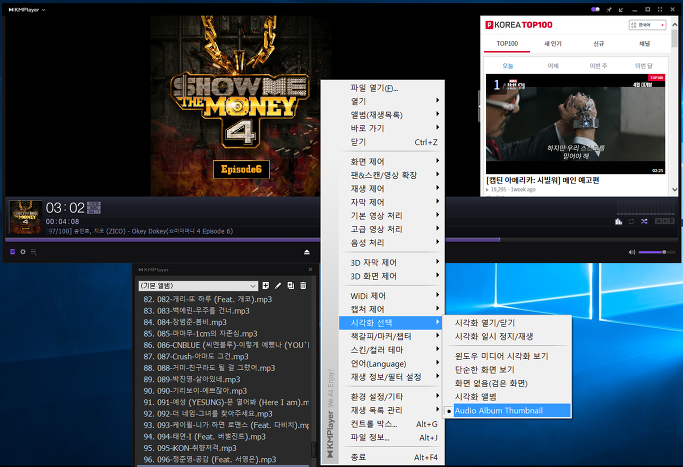Select 윈도우 미디어 시각화 보기 option
This screenshot has width=683, height=467.
[x=507, y=356]
